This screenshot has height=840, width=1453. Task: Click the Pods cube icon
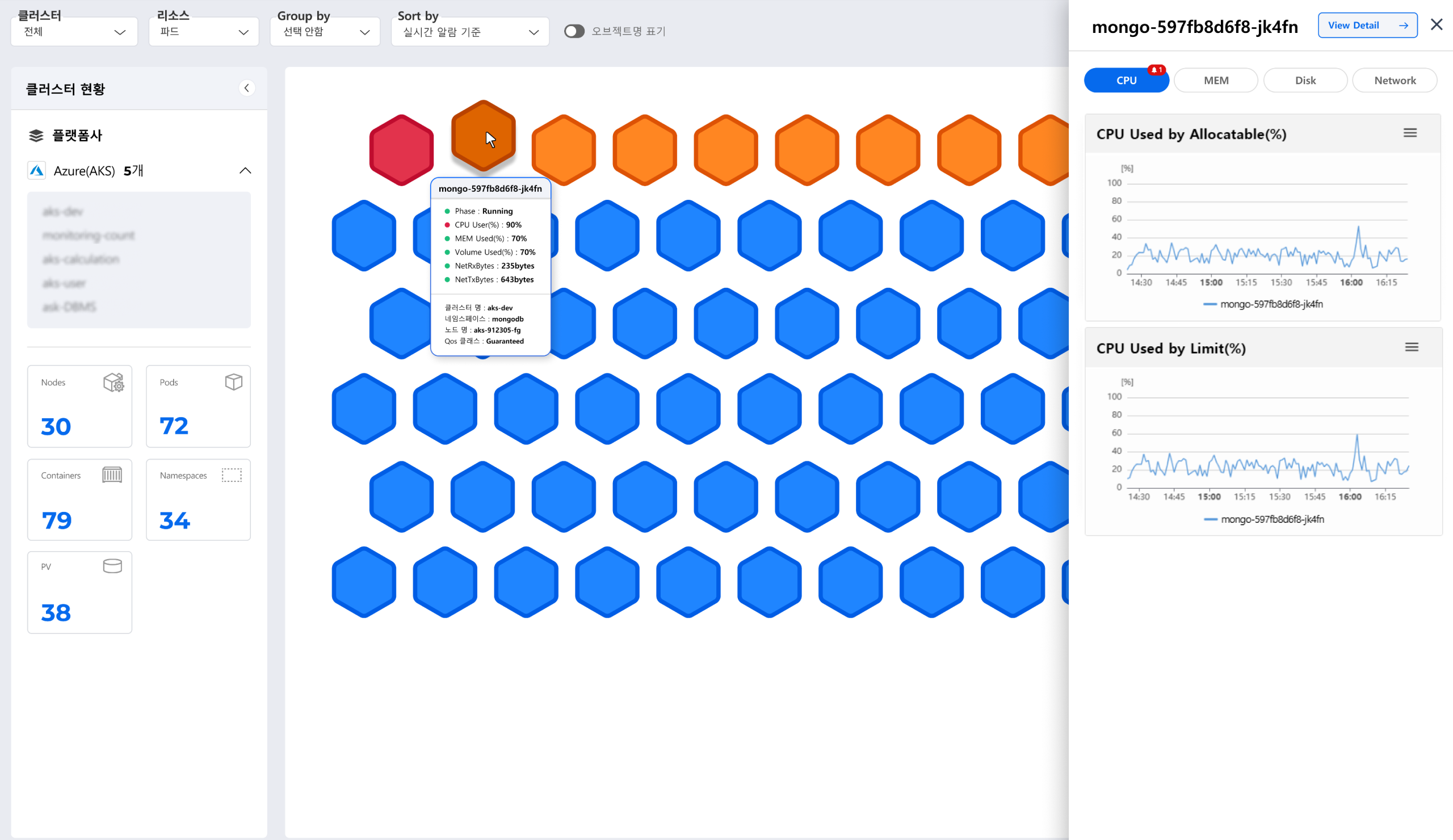(233, 381)
